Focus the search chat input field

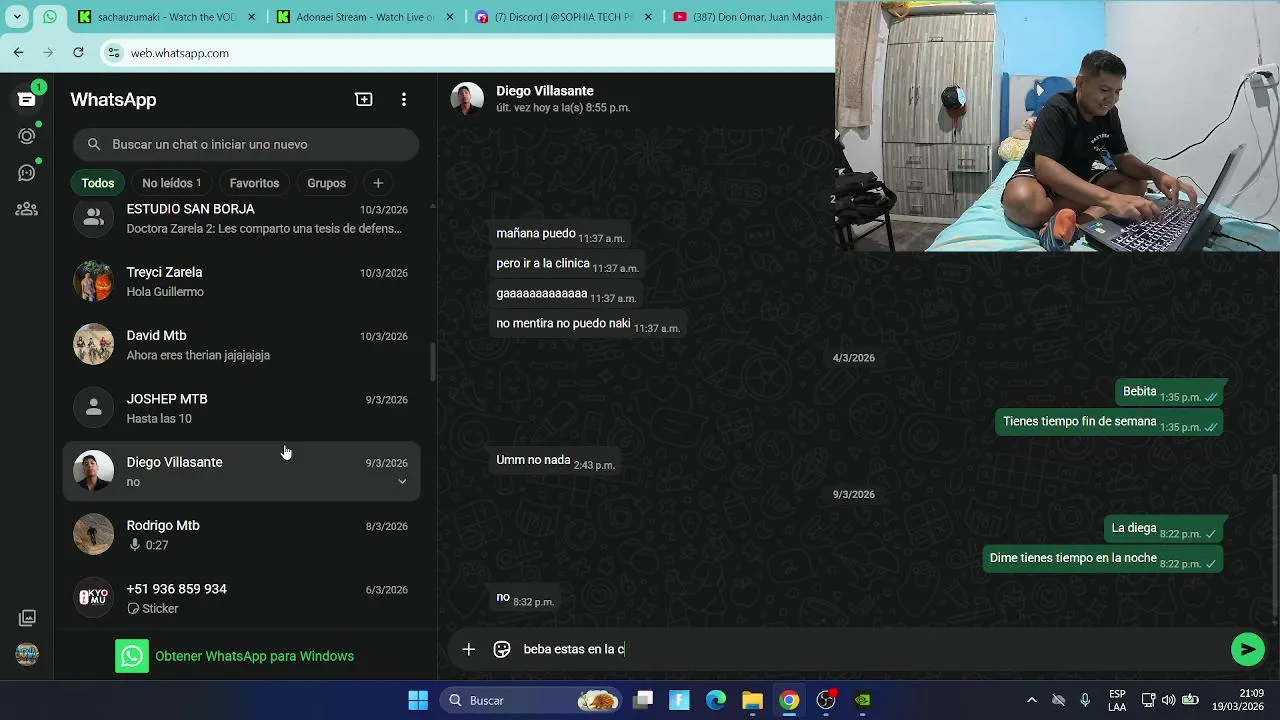(246, 144)
